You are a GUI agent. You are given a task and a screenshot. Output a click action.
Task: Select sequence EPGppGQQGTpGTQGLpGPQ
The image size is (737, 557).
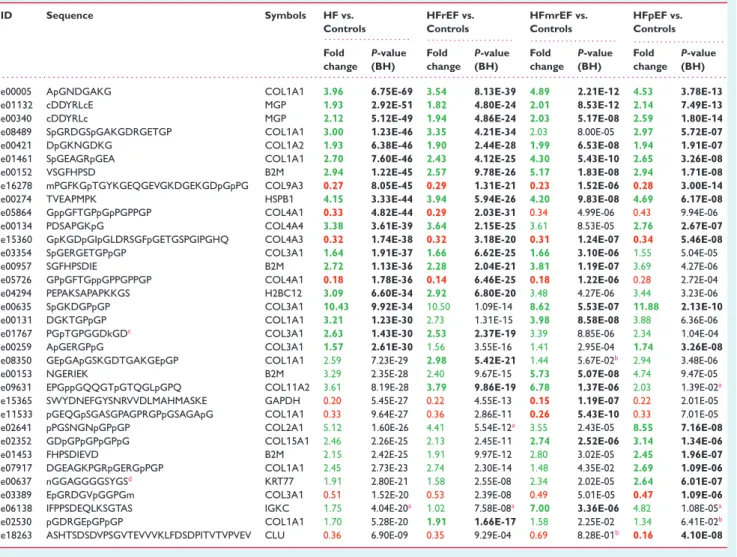tap(114, 388)
